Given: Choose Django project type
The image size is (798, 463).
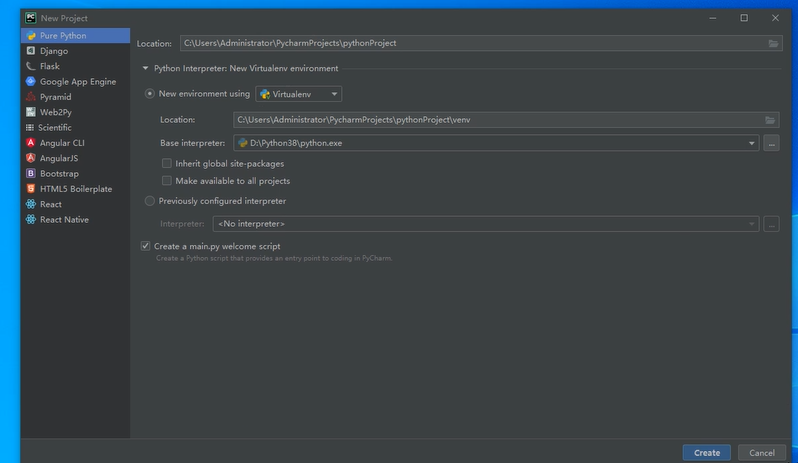Looking at the screenshot, I should tap(75, 51).
